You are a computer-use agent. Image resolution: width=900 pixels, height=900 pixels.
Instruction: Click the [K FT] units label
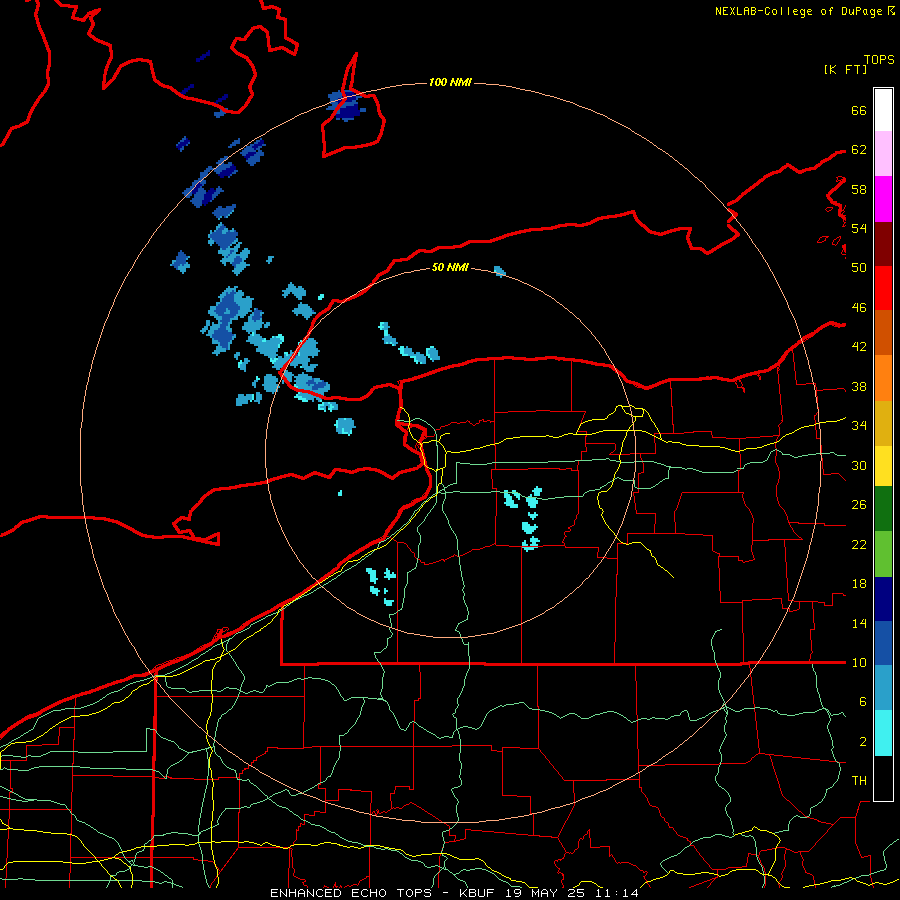845,69
